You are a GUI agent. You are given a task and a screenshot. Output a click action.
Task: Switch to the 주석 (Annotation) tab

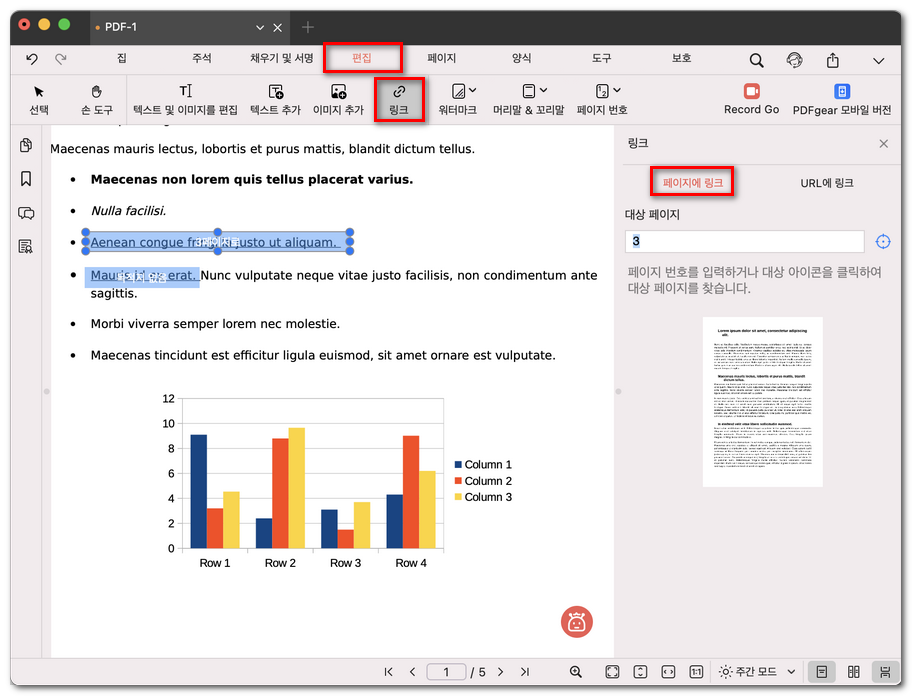pos(202,59)
